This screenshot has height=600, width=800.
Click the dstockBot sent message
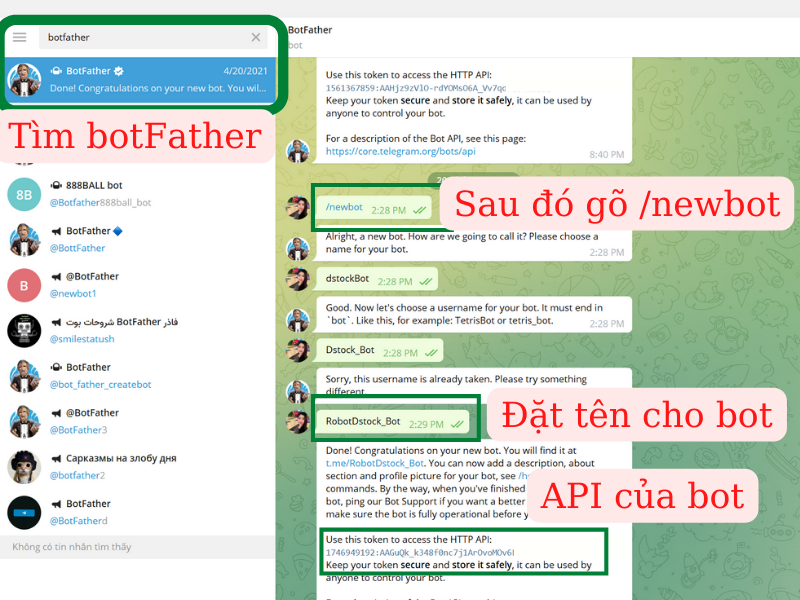pyautogui.click(x=377, y=280)
